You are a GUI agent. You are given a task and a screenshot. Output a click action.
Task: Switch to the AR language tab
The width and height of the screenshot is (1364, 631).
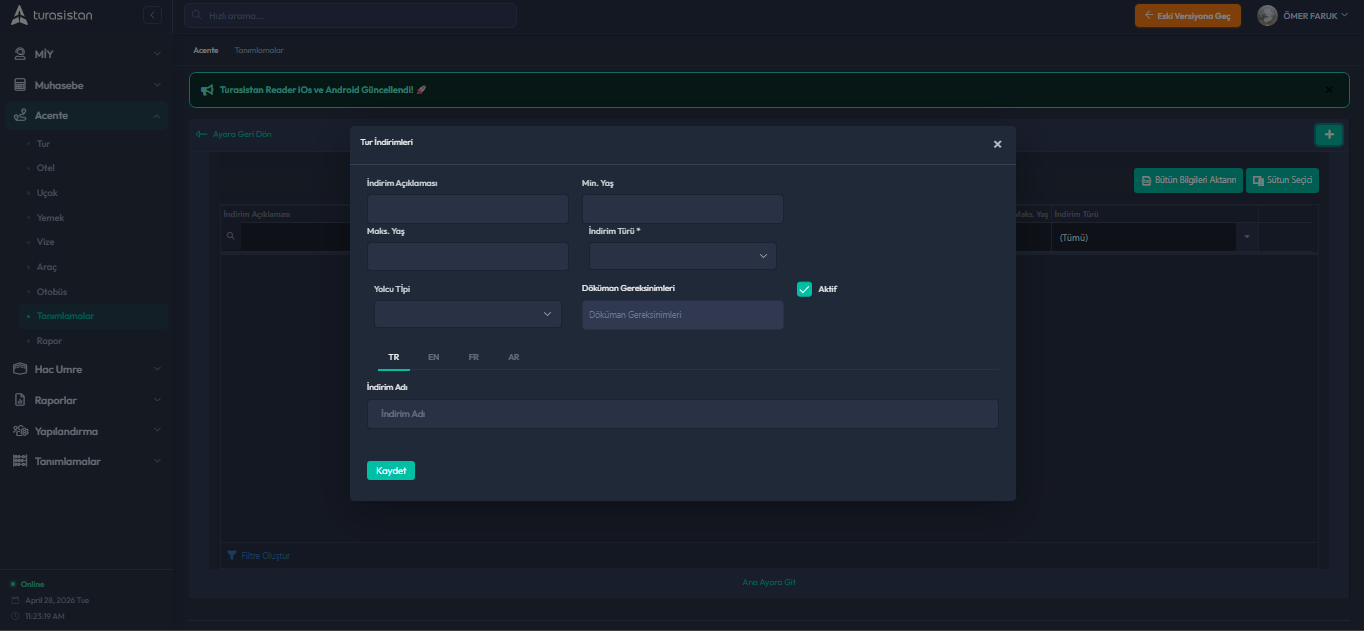[x=513, y=357]
